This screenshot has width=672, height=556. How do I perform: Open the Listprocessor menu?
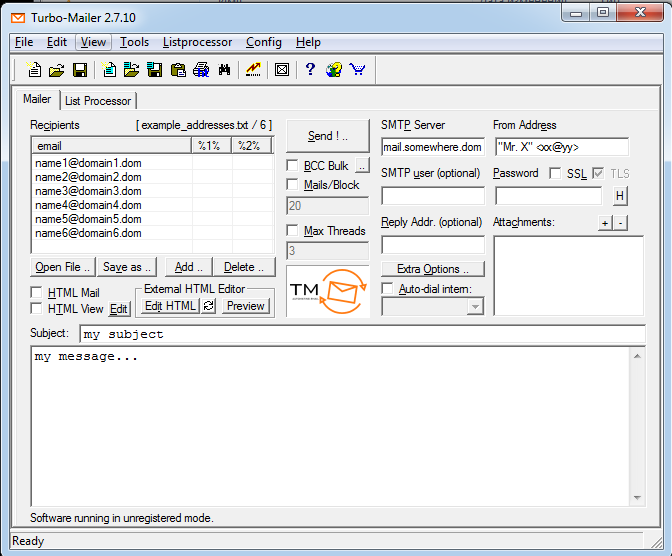[197, 42]
